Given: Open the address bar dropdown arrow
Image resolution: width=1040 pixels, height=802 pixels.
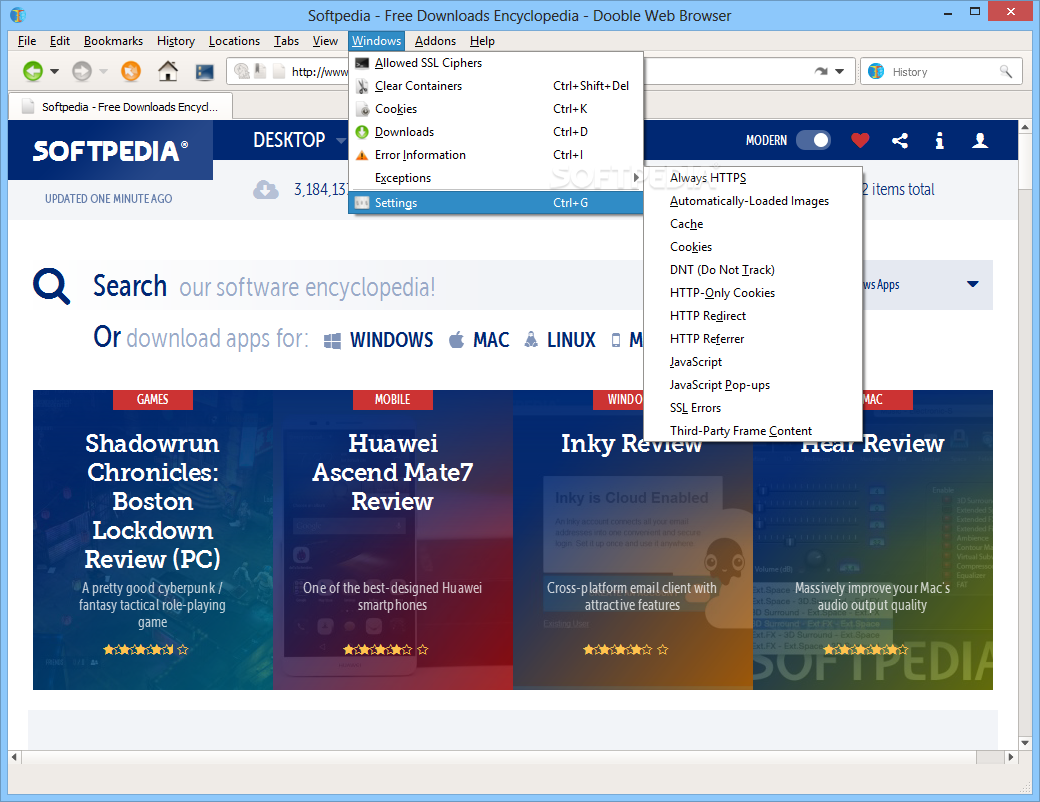Looking at the screenshot, I should [840, 71].
